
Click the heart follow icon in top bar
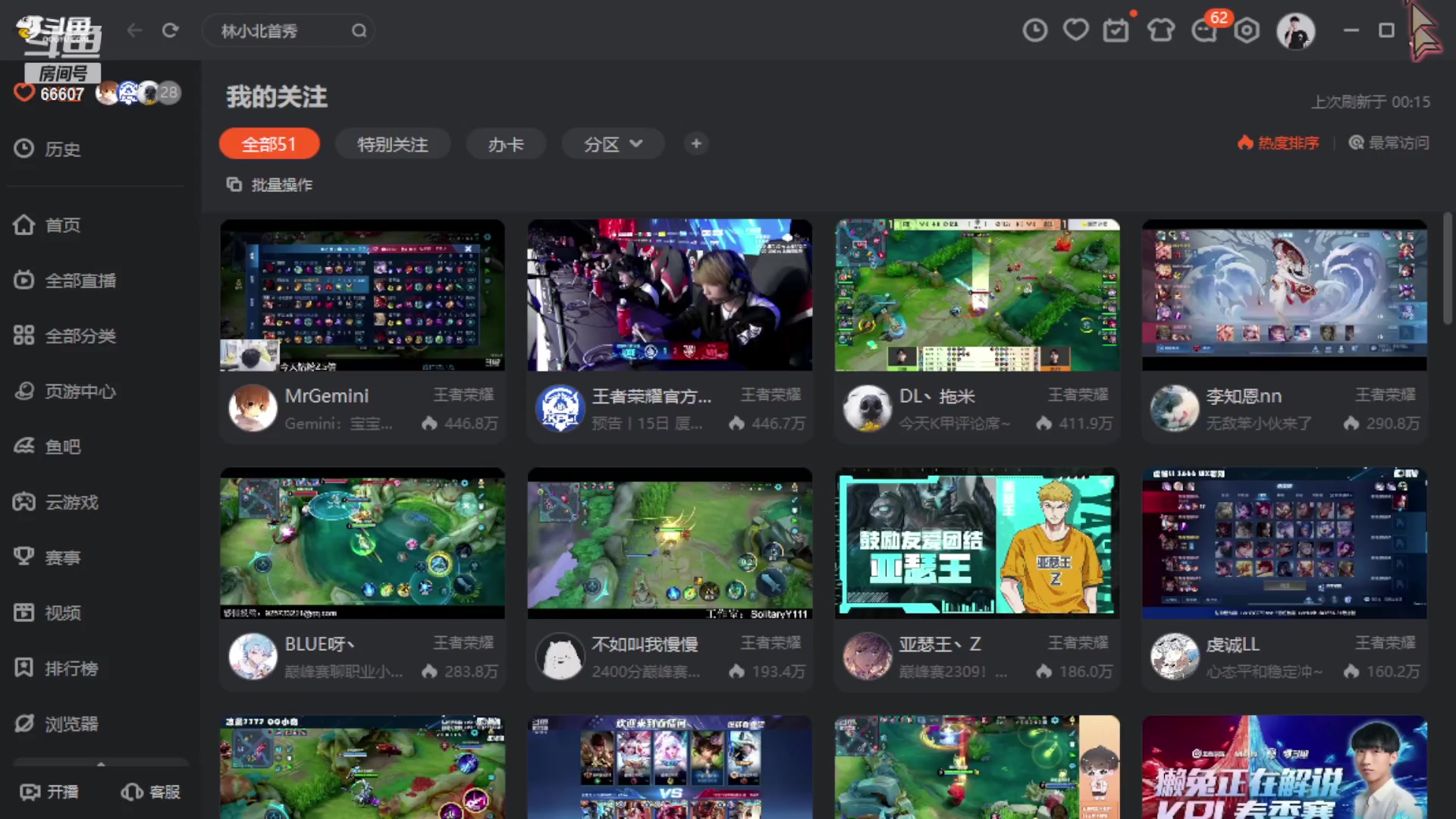pos(1075,30)
